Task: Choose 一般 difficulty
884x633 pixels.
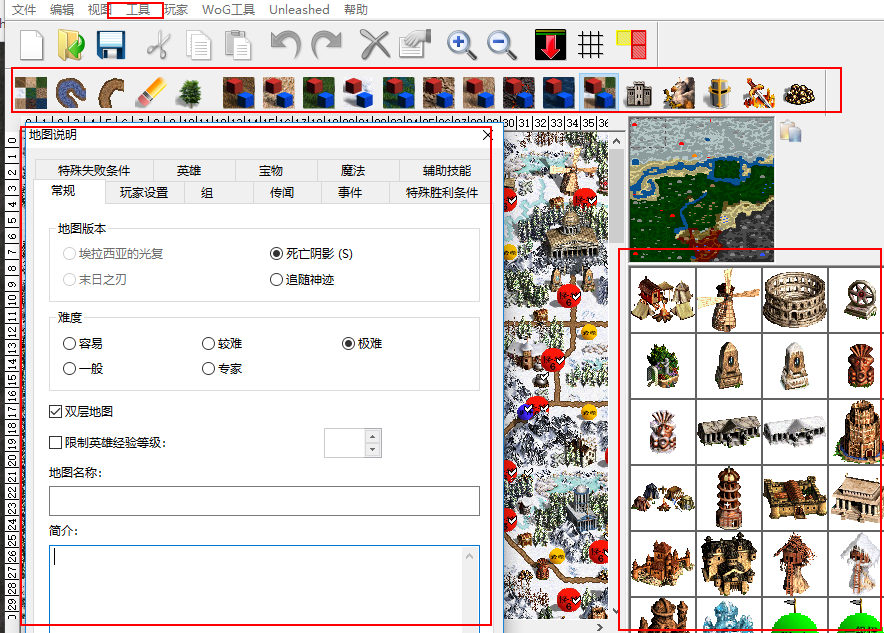Action: 83,369
